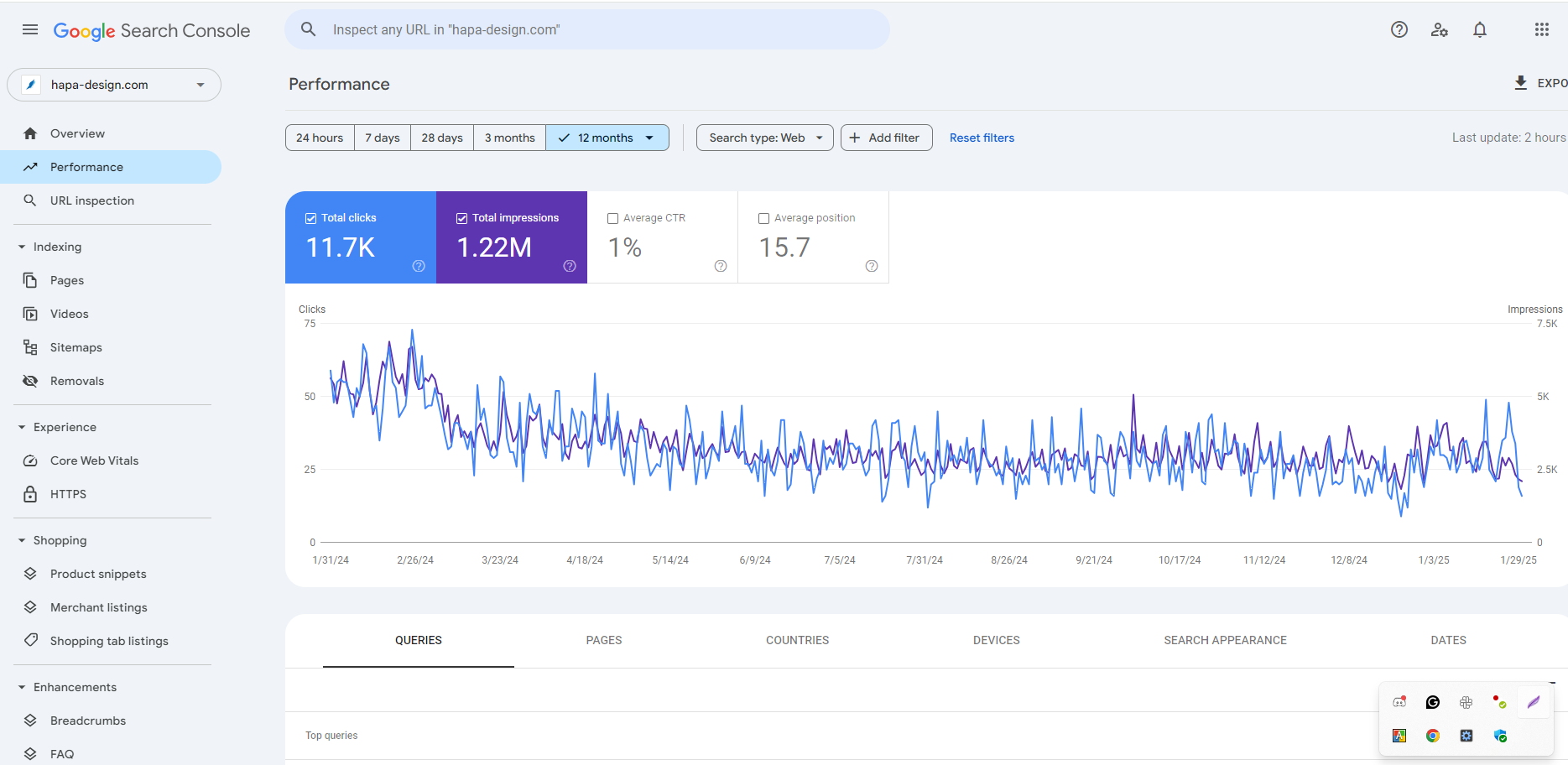The width and height of the screenshot is (1568, 765).
Task: Select the 24 hours date range
Action: [x=320, y=138]
